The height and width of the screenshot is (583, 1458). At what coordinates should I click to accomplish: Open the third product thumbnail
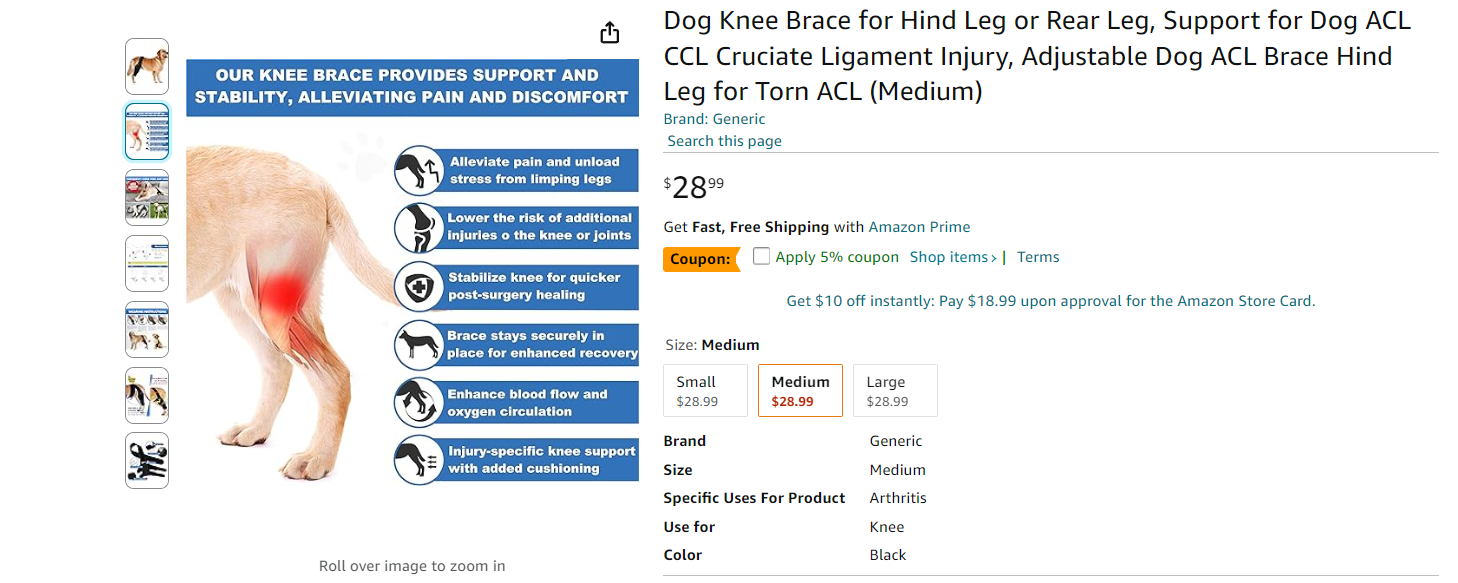147,198
